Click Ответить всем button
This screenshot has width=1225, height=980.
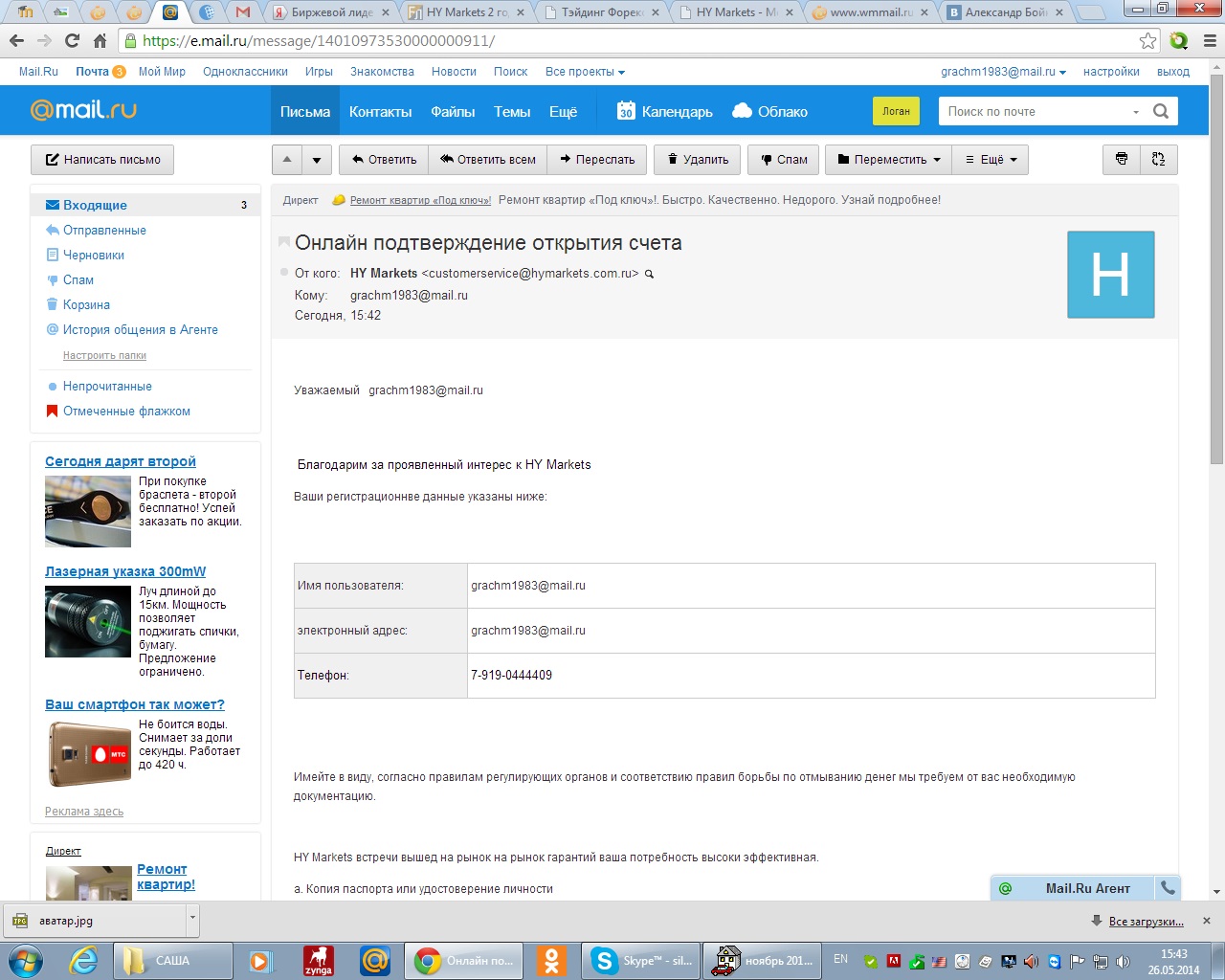click(x=487, y=160)
